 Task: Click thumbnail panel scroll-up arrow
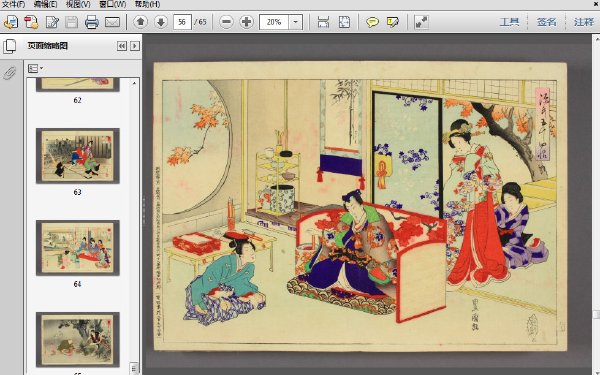134,83
